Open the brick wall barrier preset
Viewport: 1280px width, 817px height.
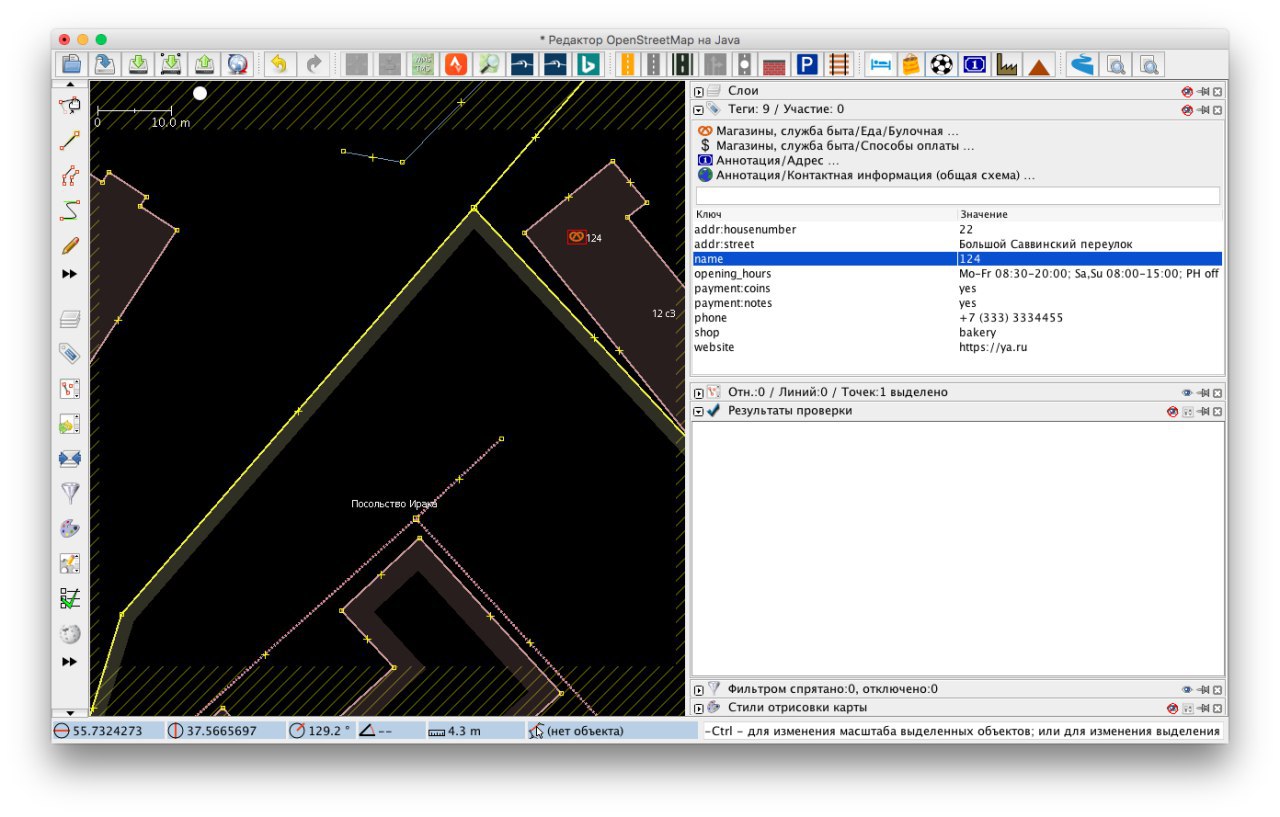[x=774, y=64]
